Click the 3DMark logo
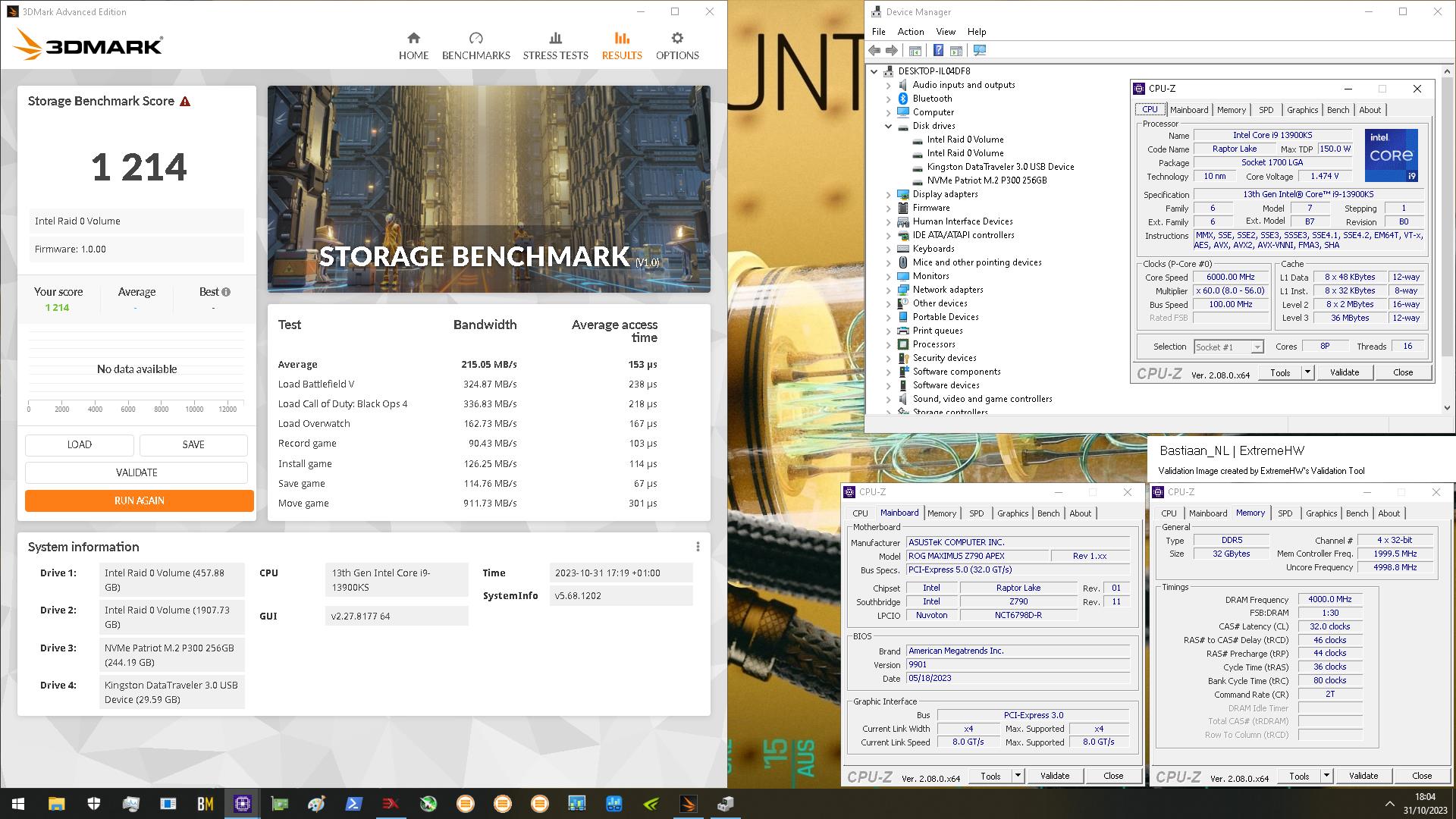The height and width of the screenshot is (819, 1456). [88, 45]
